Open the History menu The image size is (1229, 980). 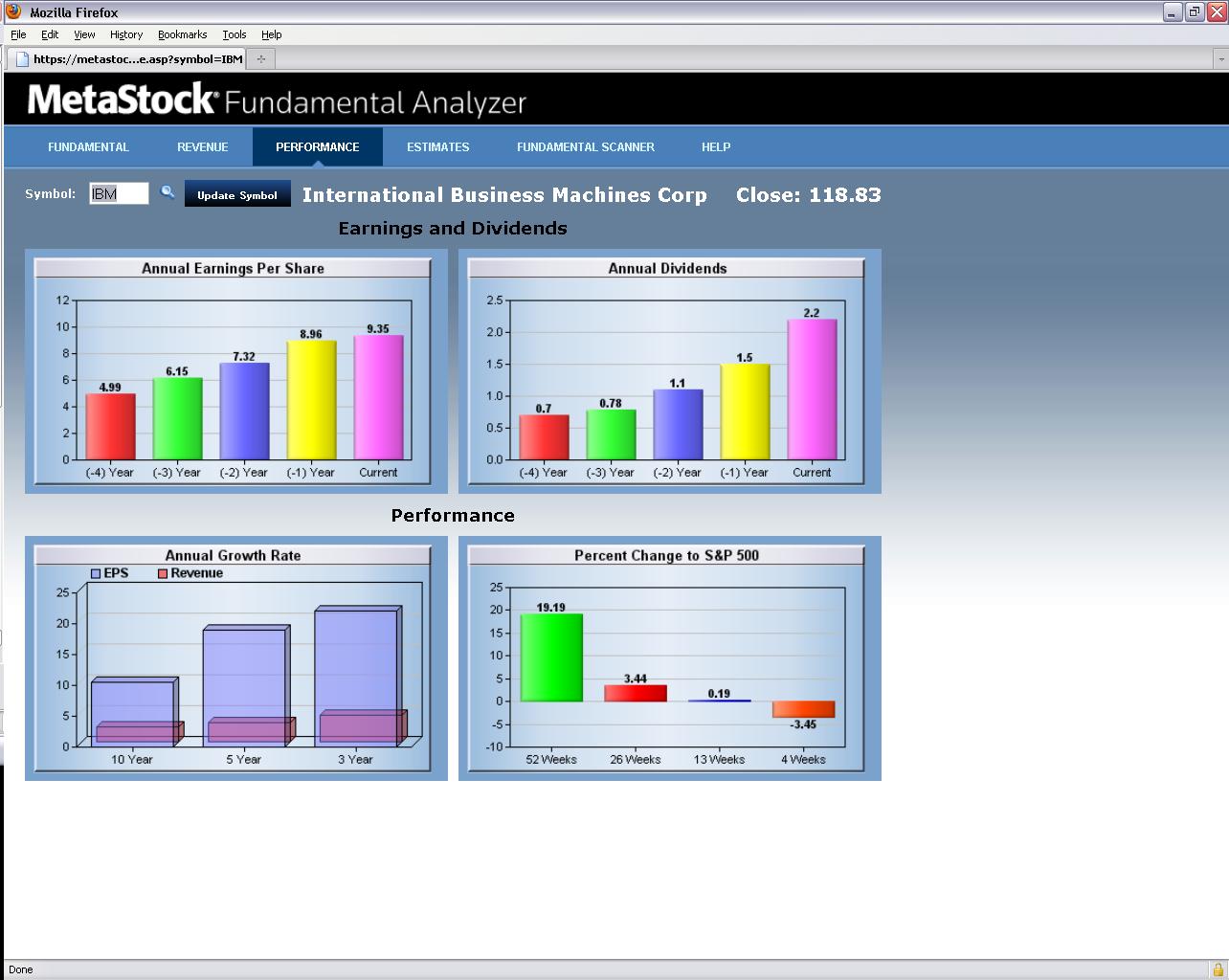(x=125, y=34)
